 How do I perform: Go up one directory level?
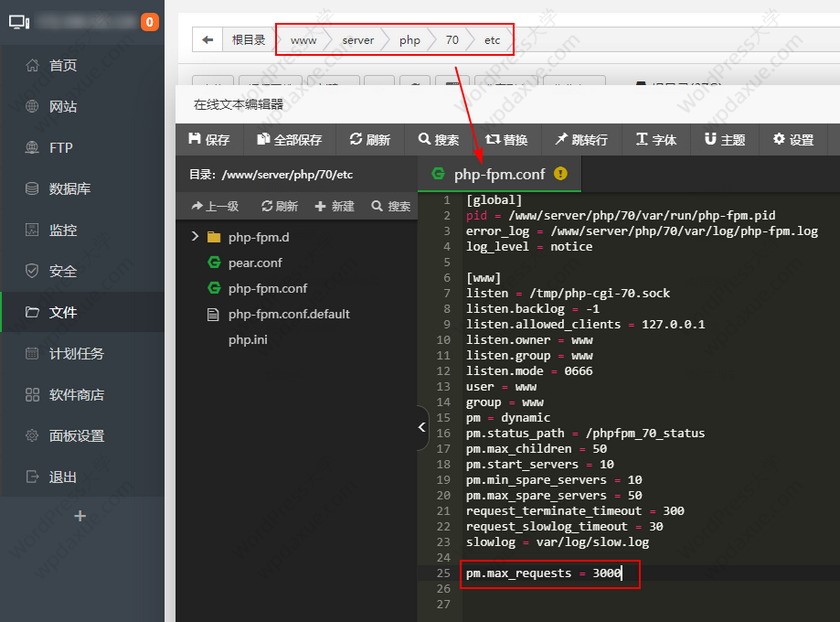(x=214, y=206)
